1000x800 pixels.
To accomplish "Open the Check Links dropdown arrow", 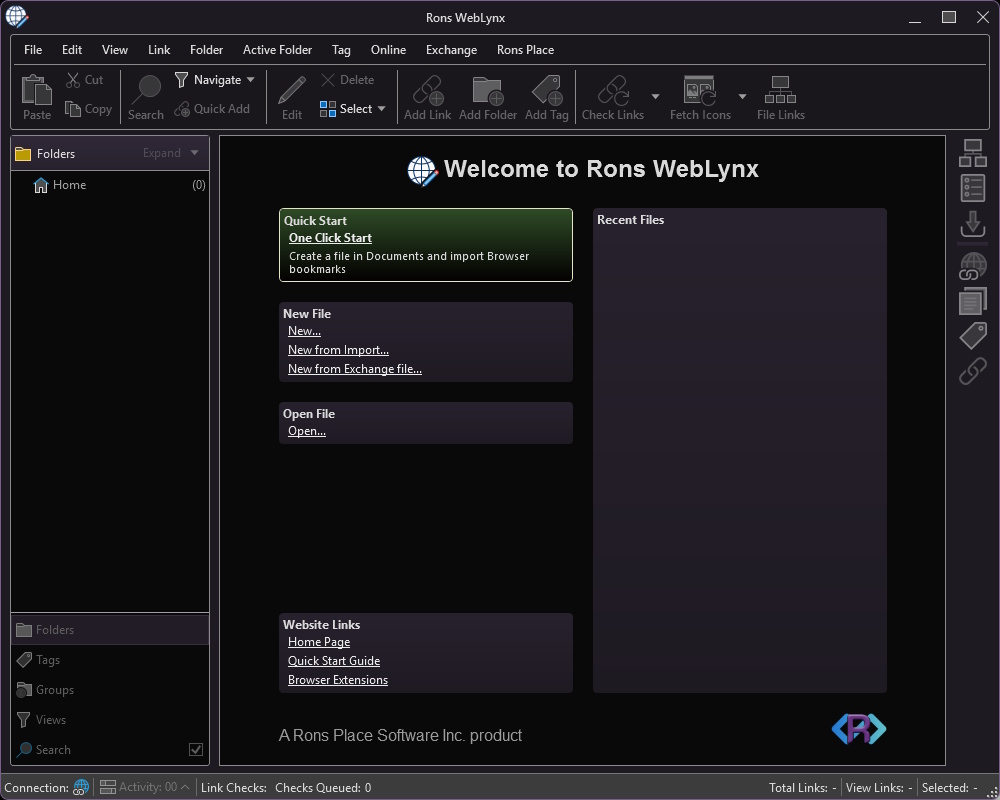I will point(655,96).
